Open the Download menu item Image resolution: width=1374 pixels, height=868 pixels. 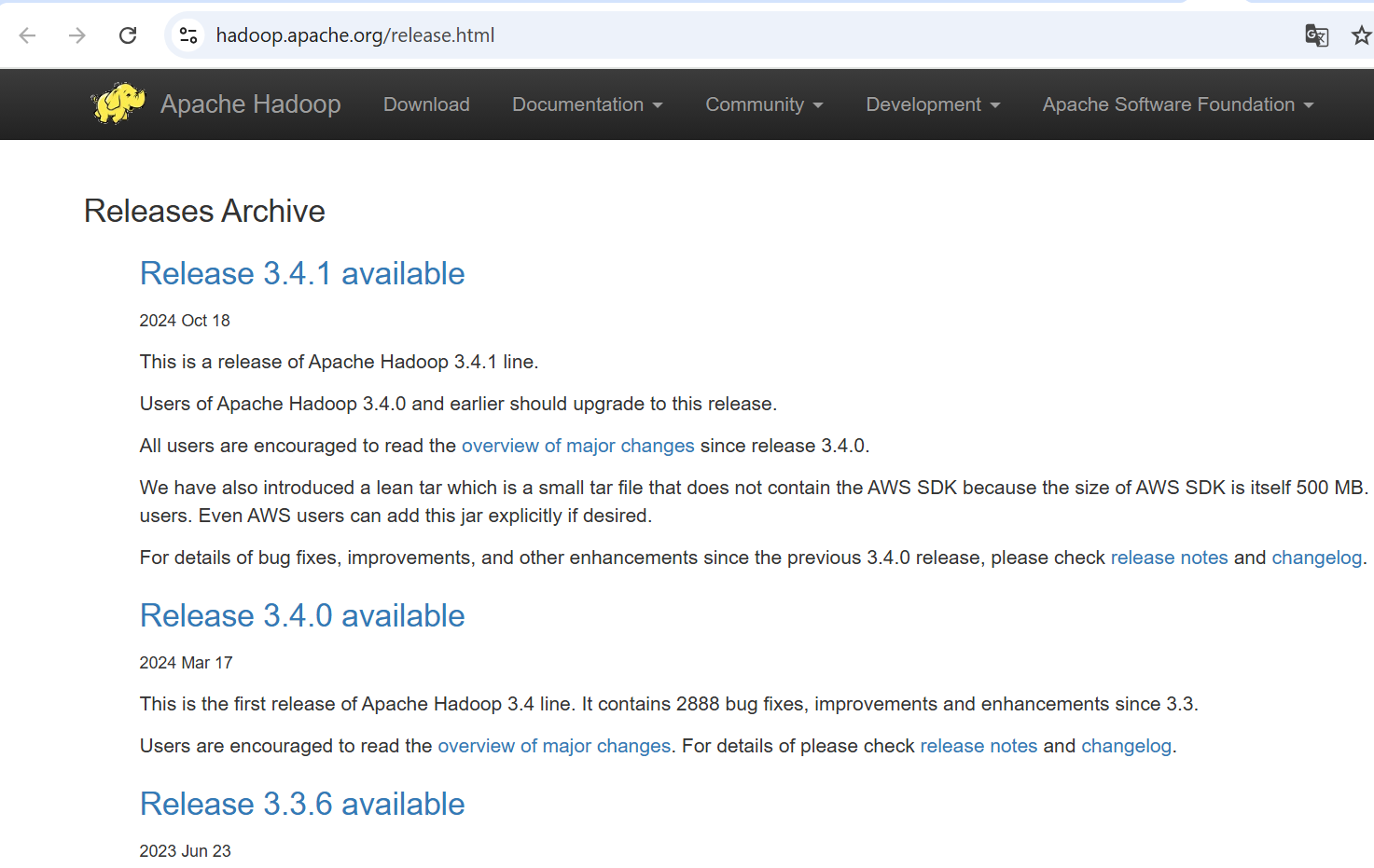(x=426, y=104)
